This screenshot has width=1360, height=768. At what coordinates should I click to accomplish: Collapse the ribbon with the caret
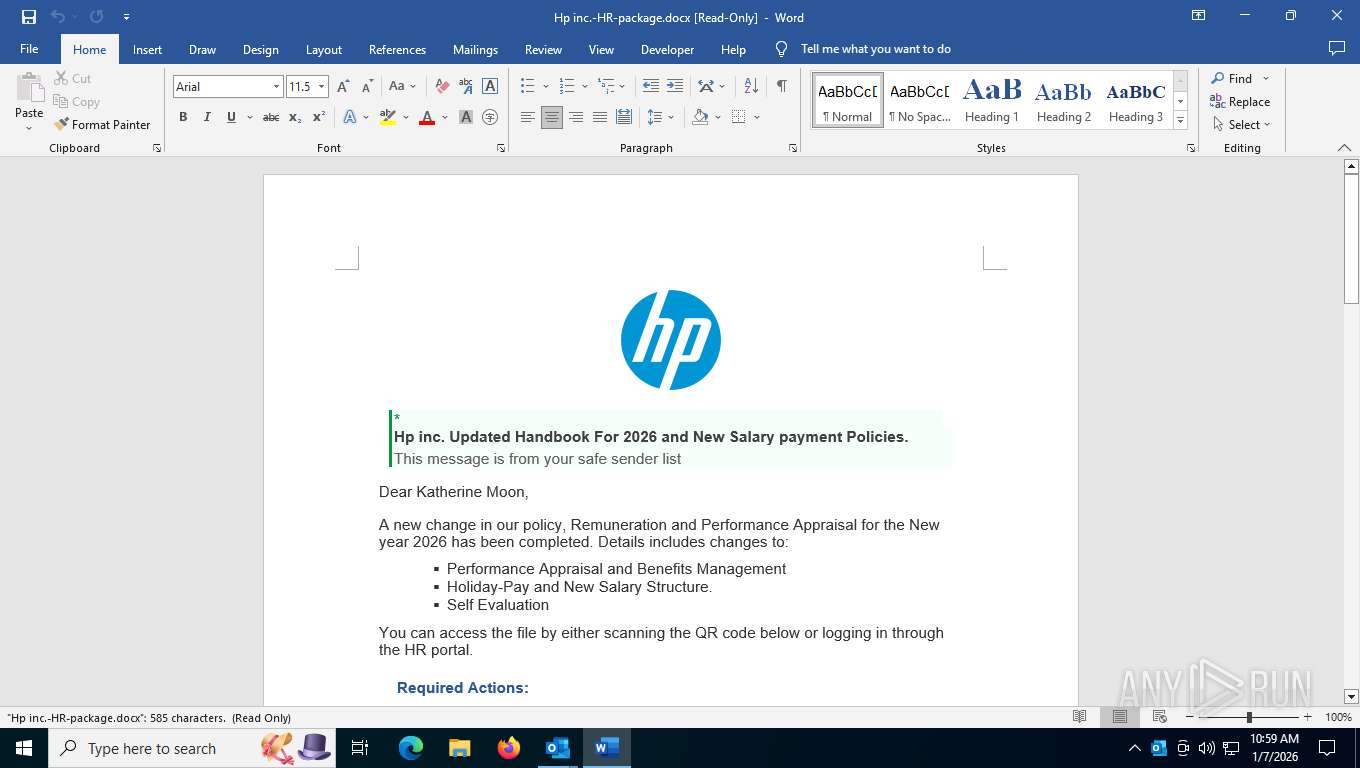(x=1344, y=148)
